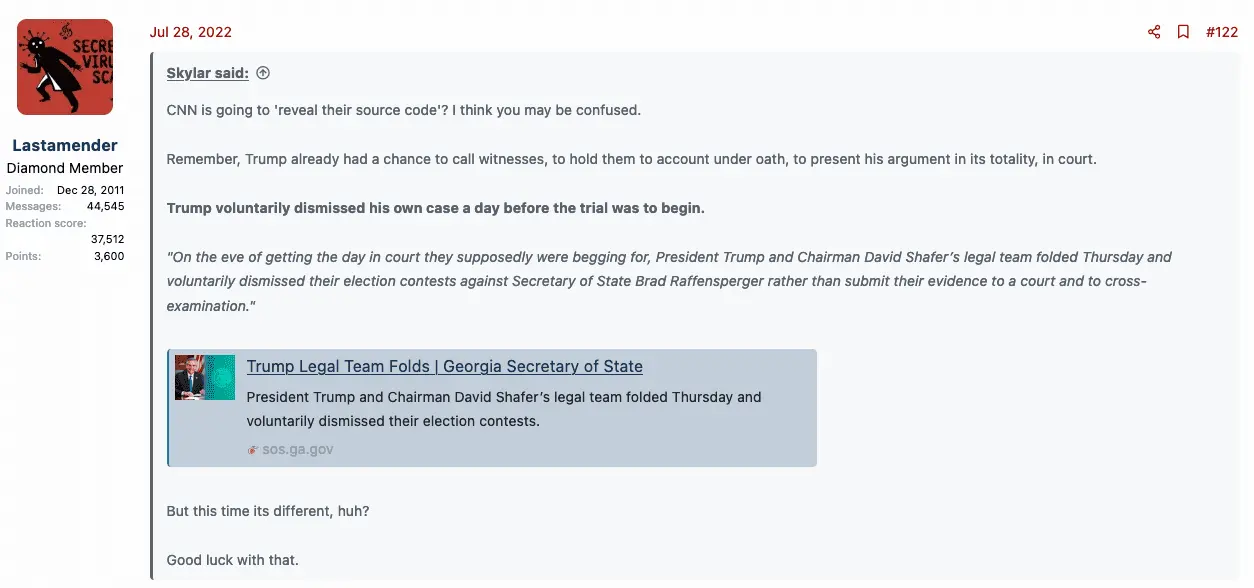Viewport: 1254px width, 588px height.
Task: Click the "Skylar said:" quote link
Action: coord(208,73)
